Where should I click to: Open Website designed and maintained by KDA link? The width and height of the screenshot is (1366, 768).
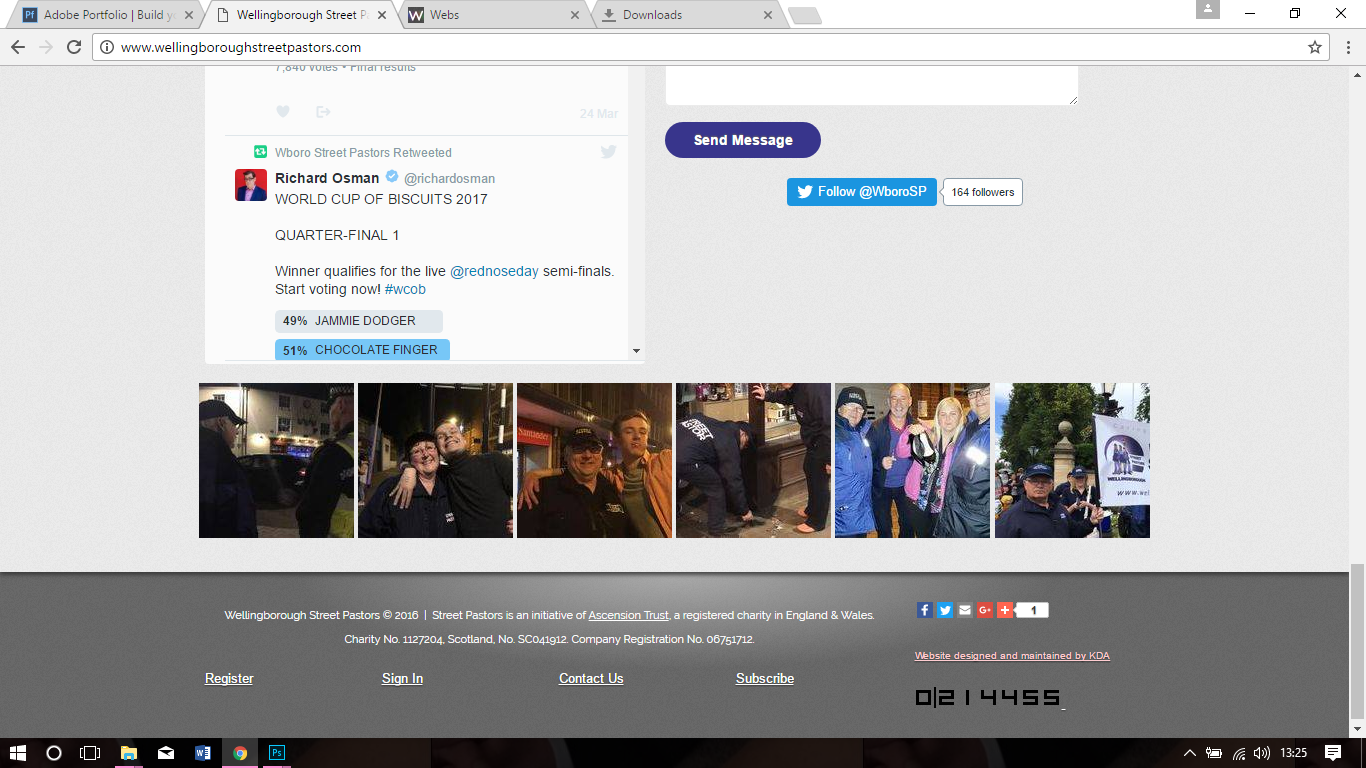point(1012,656)
